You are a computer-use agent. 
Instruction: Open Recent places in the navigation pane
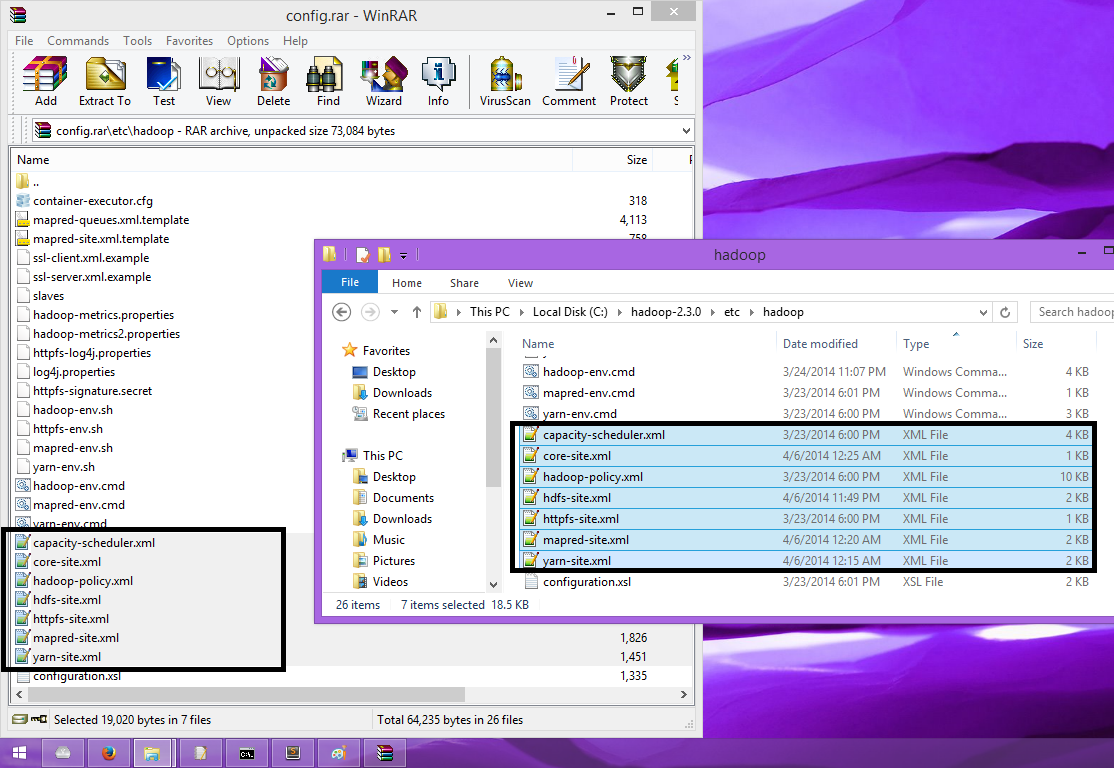399,414
